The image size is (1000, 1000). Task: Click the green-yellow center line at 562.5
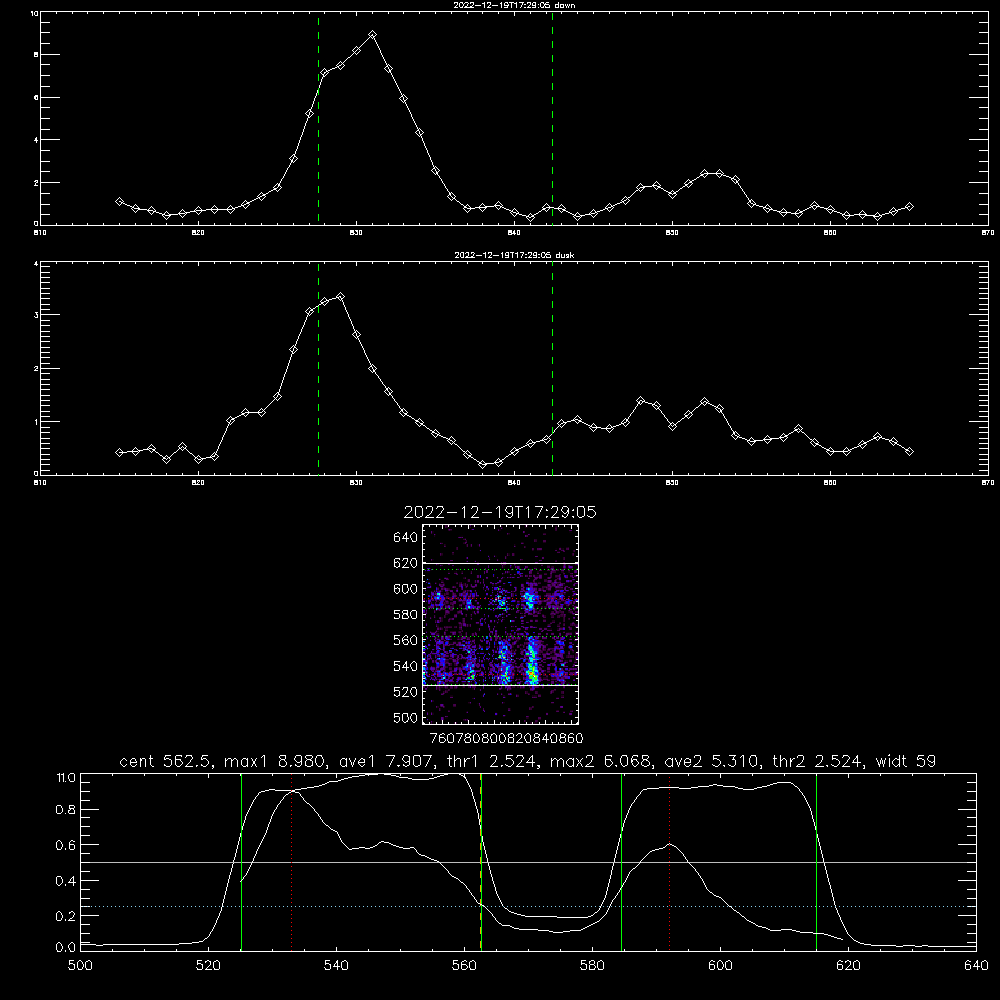pyautogui.click(x=481, y=861)
